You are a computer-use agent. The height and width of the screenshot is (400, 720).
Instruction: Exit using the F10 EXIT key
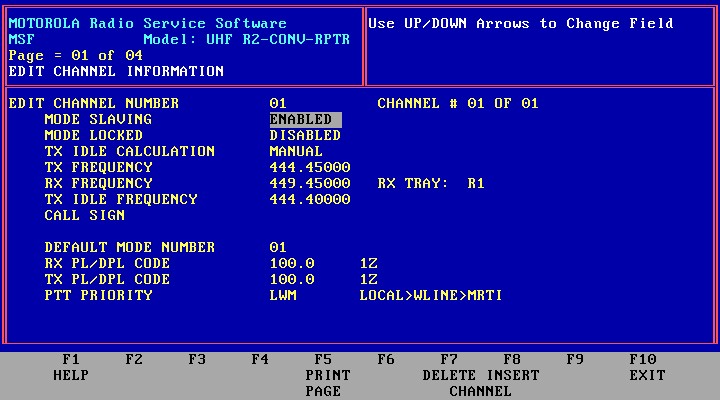647,367
